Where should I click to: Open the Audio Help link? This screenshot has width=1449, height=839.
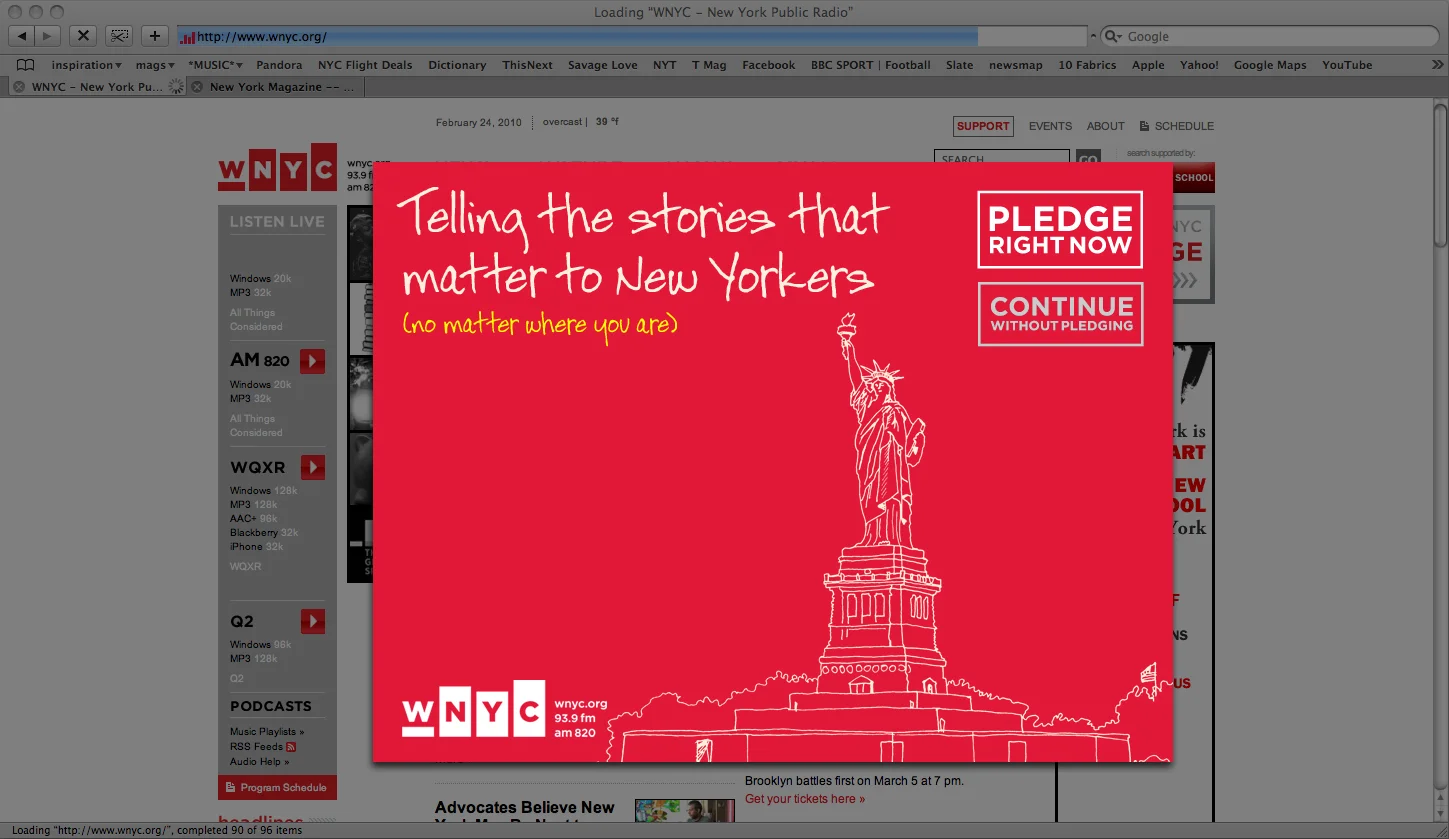coord(259,762)
